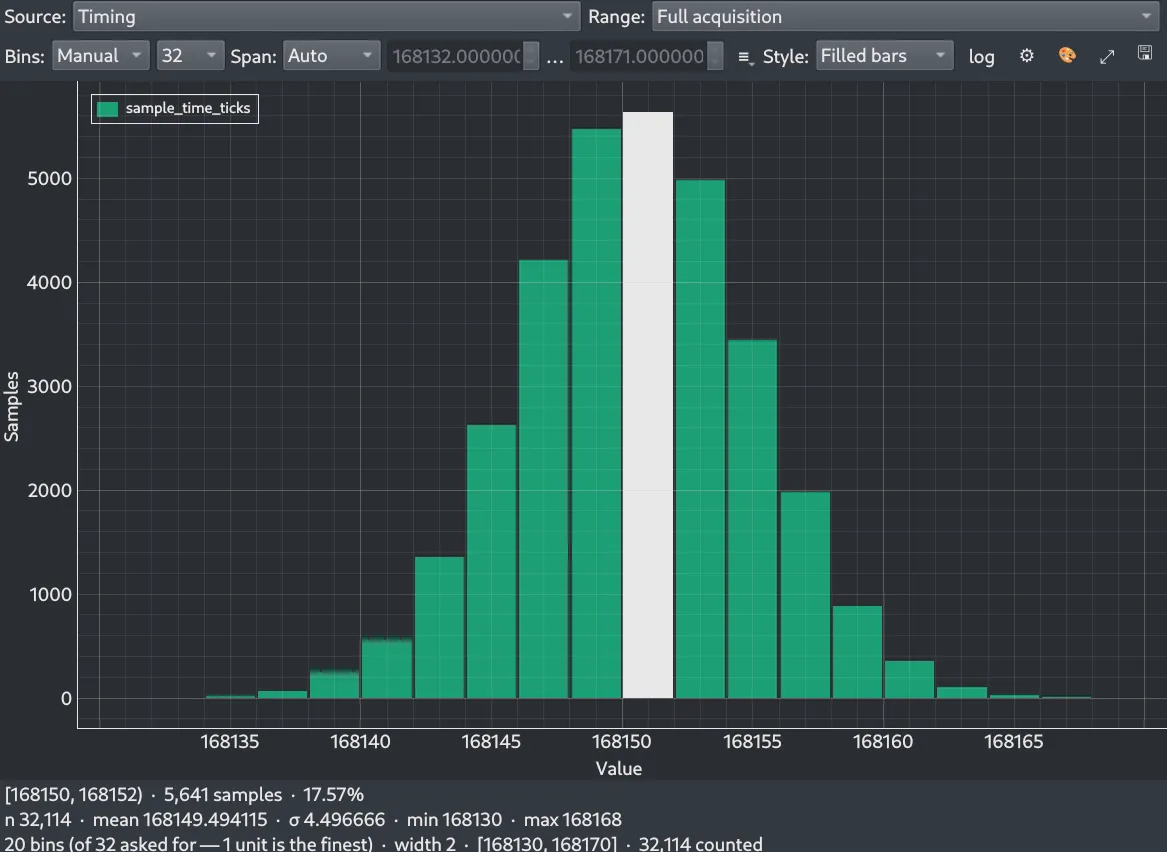
Task: Click the status text 5,641 samples
Action: (223, 795)
